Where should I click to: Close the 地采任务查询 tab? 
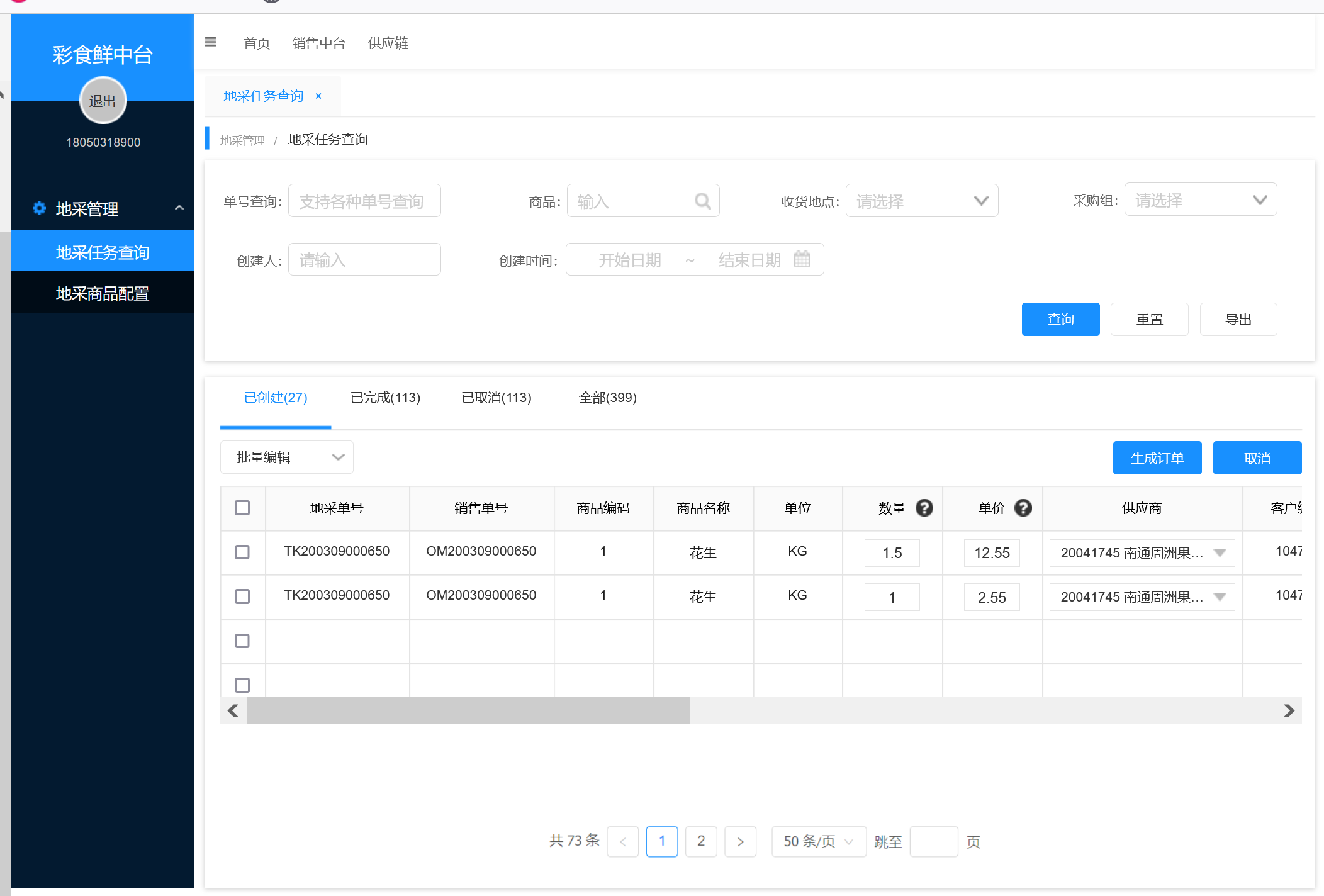tap(318, 96)
